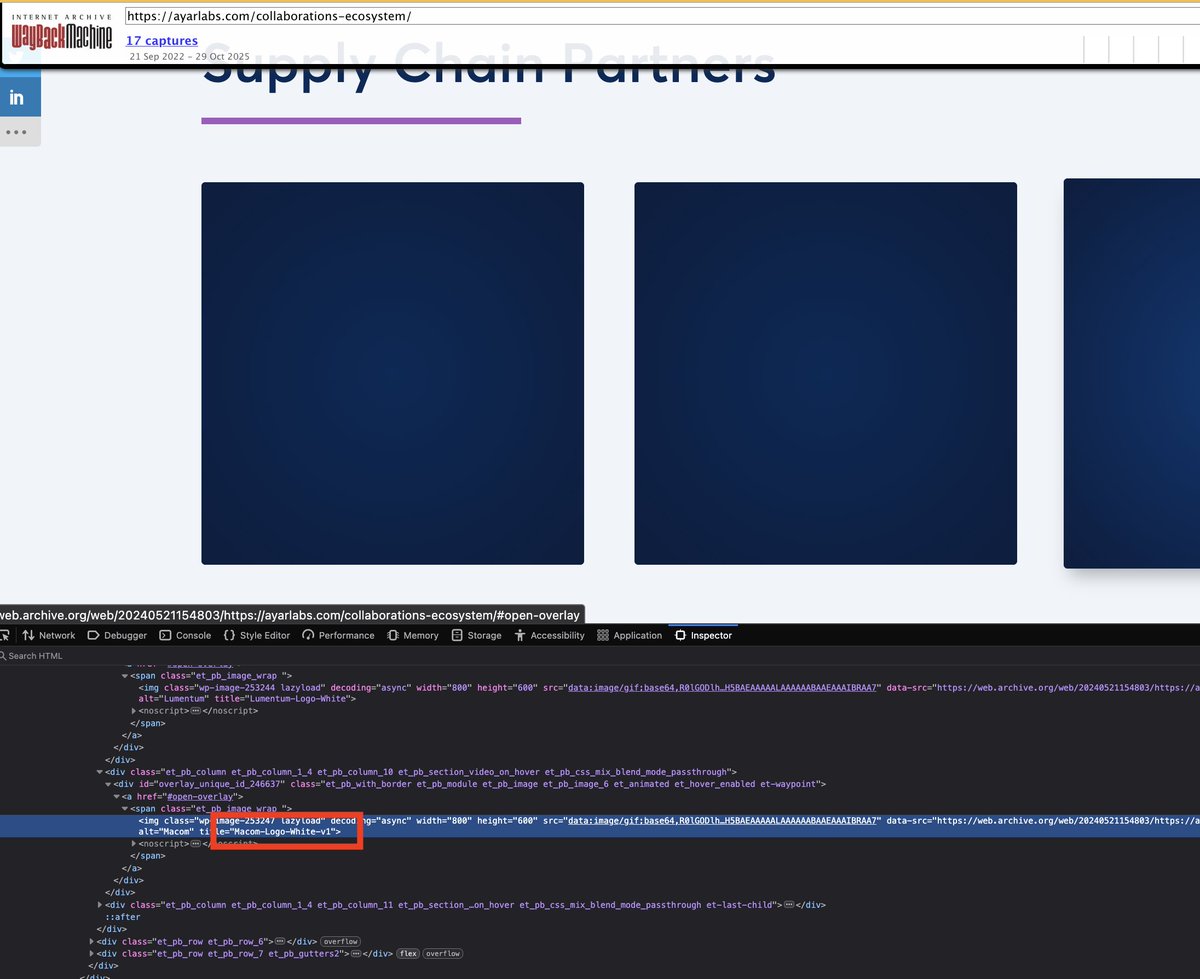
Task: Open the Accessibility tab
Action: click(549, 635)
